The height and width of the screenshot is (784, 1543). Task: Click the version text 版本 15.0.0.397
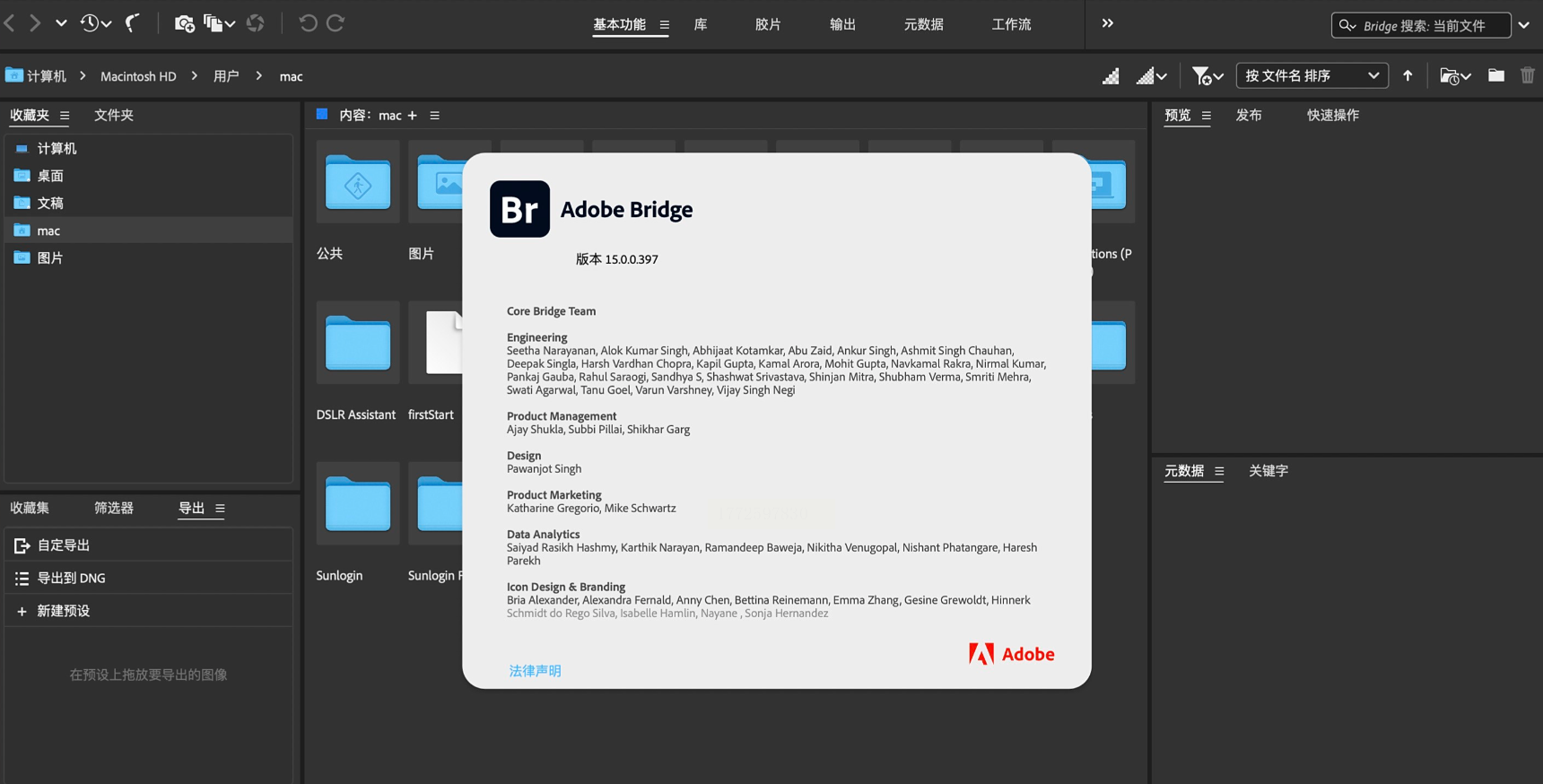tap(617, 259)
